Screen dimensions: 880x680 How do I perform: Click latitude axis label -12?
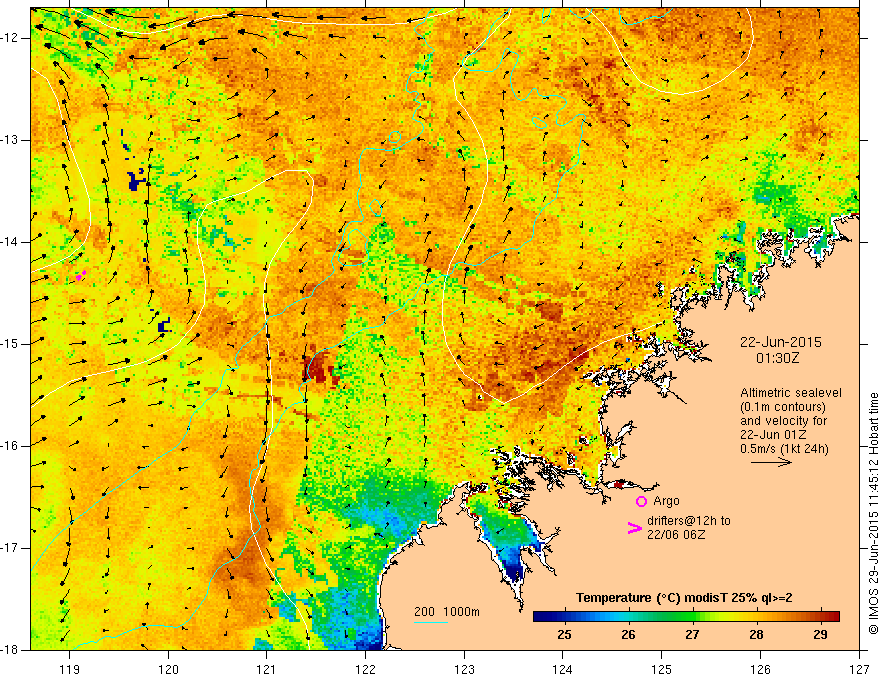[x=10, y=38]
